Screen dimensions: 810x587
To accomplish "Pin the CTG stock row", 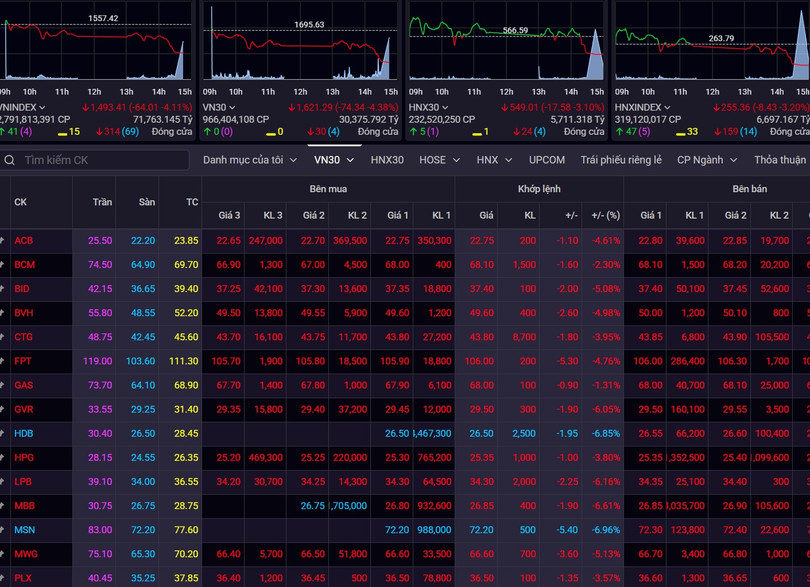I will (3, 337).
